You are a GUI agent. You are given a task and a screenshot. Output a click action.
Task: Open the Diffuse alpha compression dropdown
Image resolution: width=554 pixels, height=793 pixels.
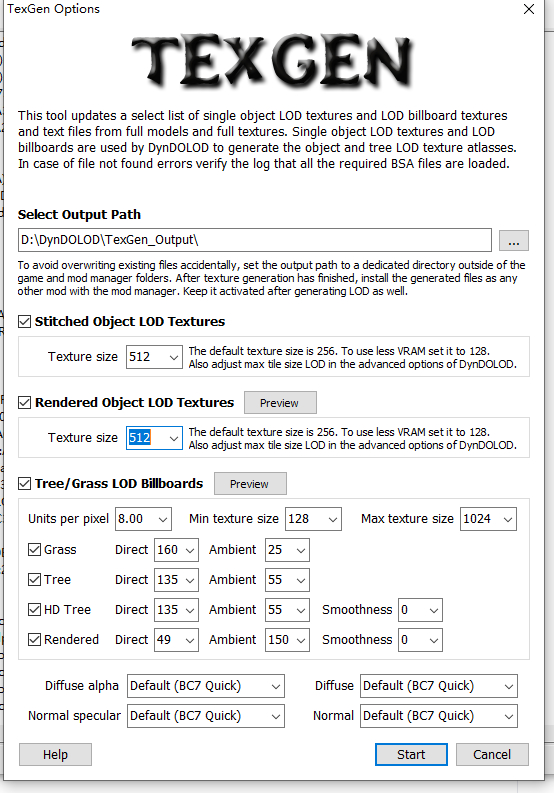(206, 686)
